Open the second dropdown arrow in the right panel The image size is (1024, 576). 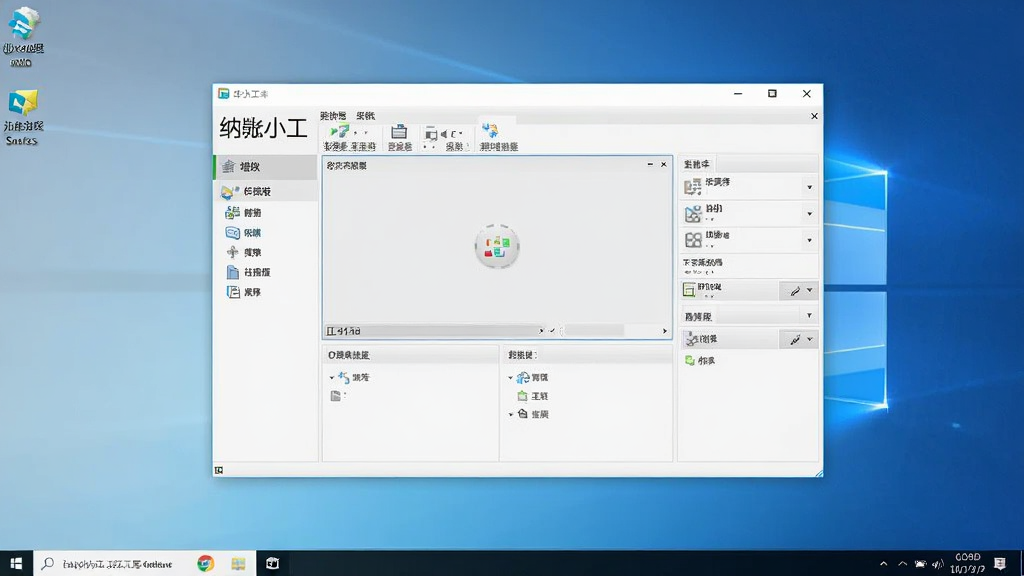click(809, 214)
